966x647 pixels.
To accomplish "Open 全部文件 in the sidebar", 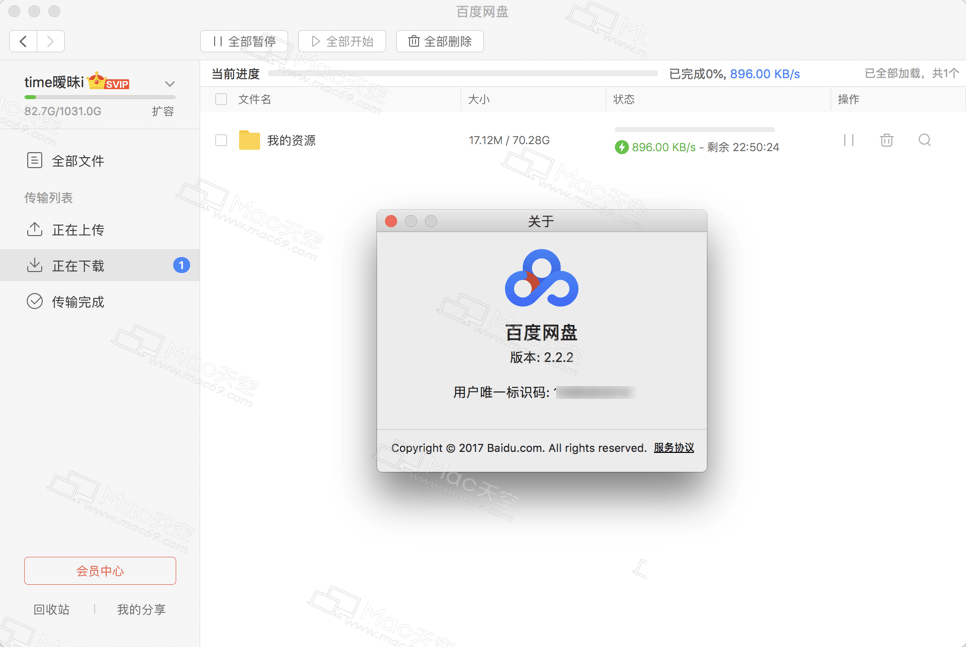I will [x=100, y=161].
